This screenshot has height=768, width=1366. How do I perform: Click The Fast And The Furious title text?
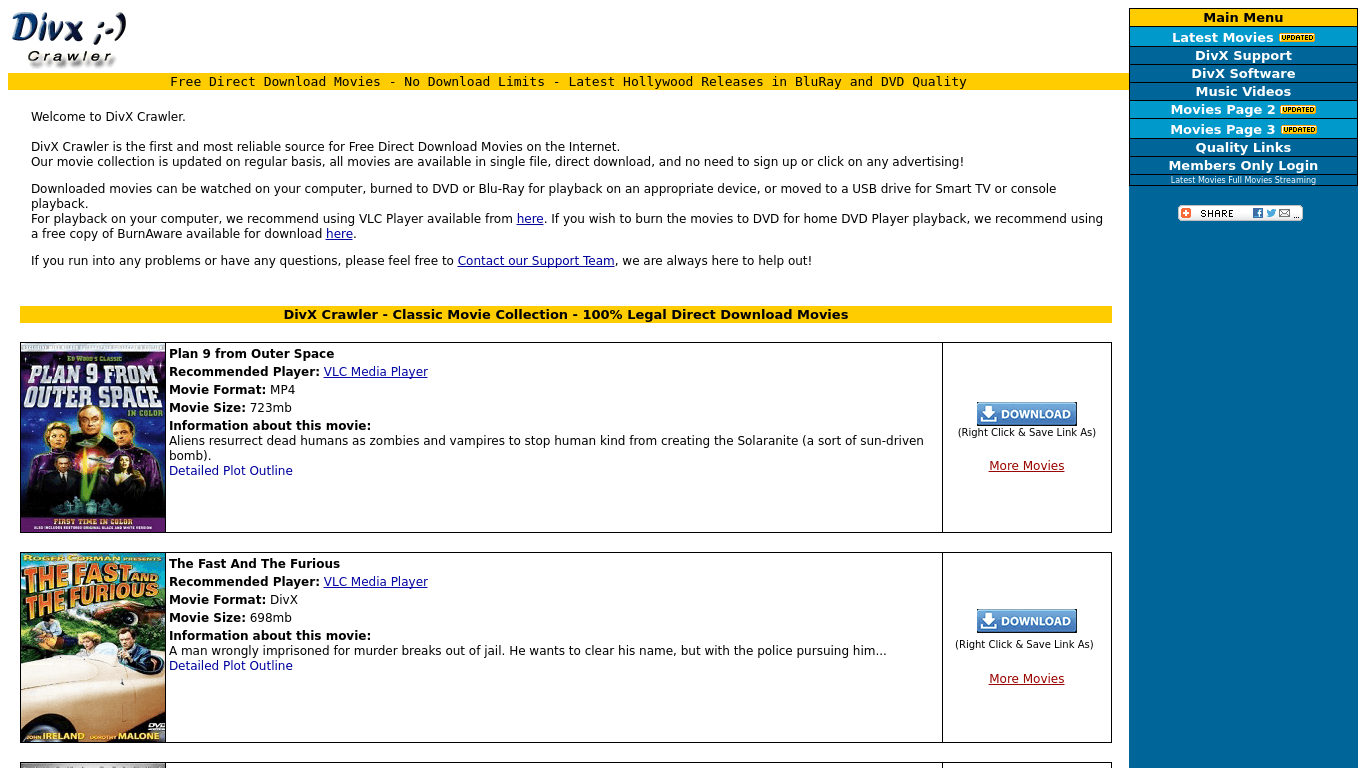(255, 564)
